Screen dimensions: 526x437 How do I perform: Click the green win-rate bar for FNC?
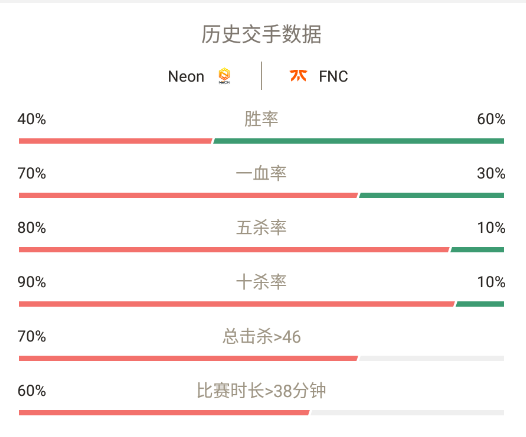[359, 141]
